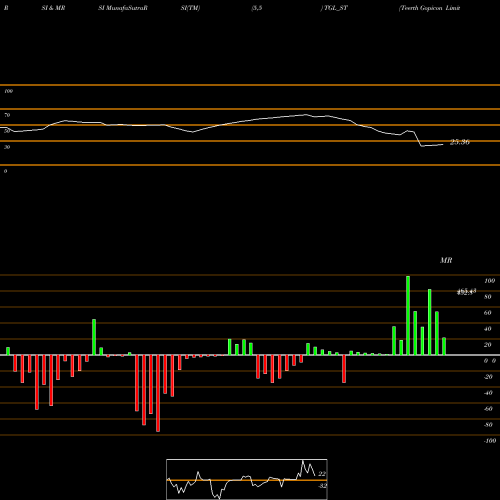Click the '(5,5' parameter text
This screenshot has height=500, width=500.
[257, 8]
